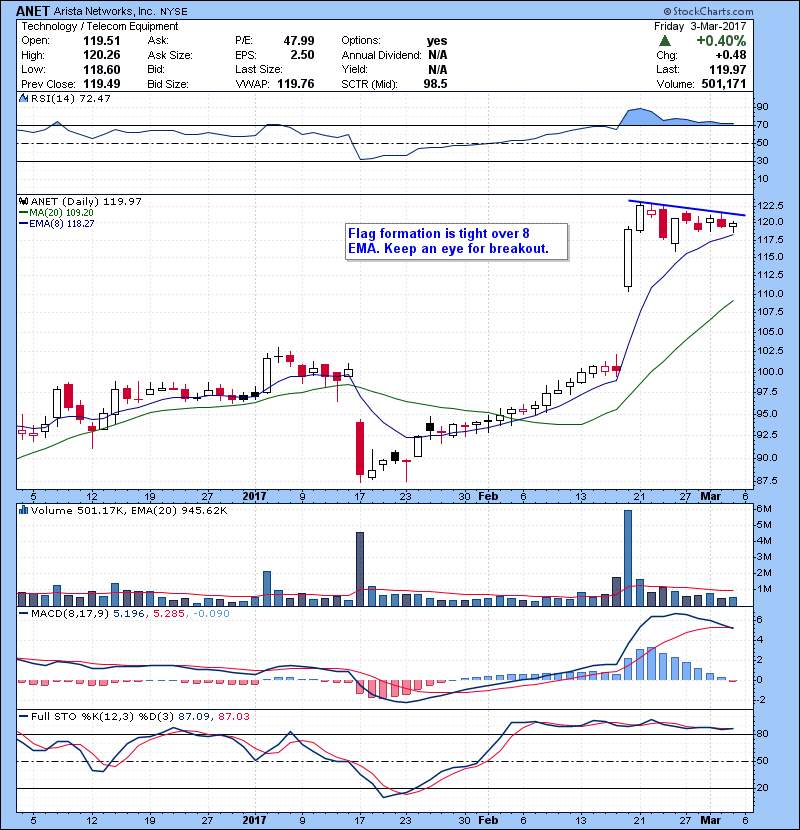Image resolution: width=800 pixels, height=830 pixels.
Task: Click the -2 MACD axis label
Action: (761, 699)
